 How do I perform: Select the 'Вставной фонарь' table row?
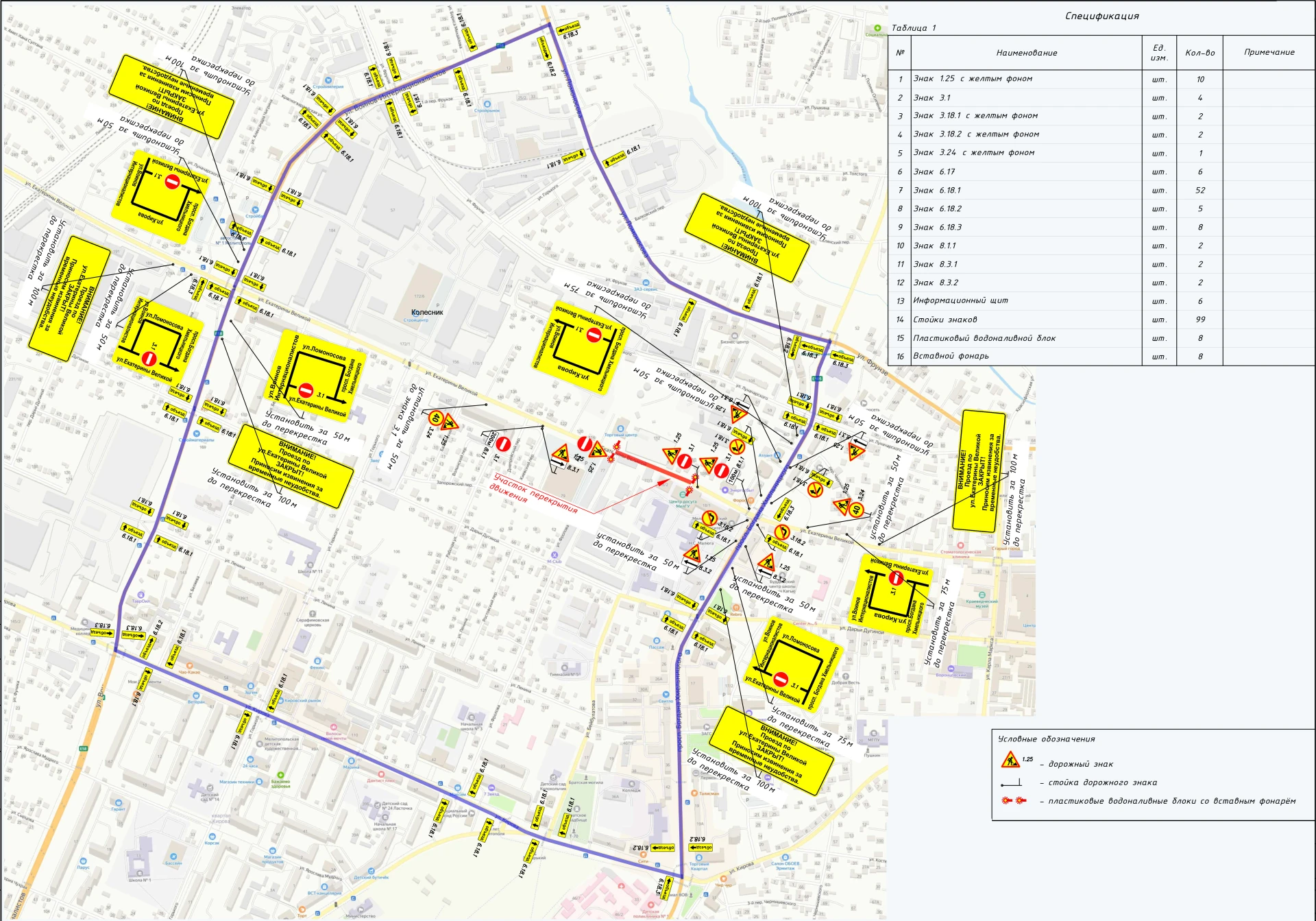1101,356
